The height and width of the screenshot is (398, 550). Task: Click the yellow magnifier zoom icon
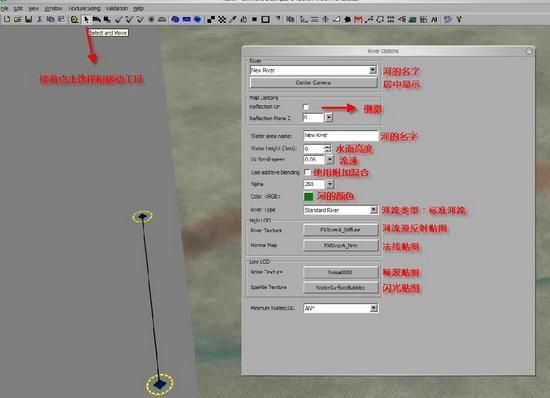pyautogui.click(x=74, y=20)
